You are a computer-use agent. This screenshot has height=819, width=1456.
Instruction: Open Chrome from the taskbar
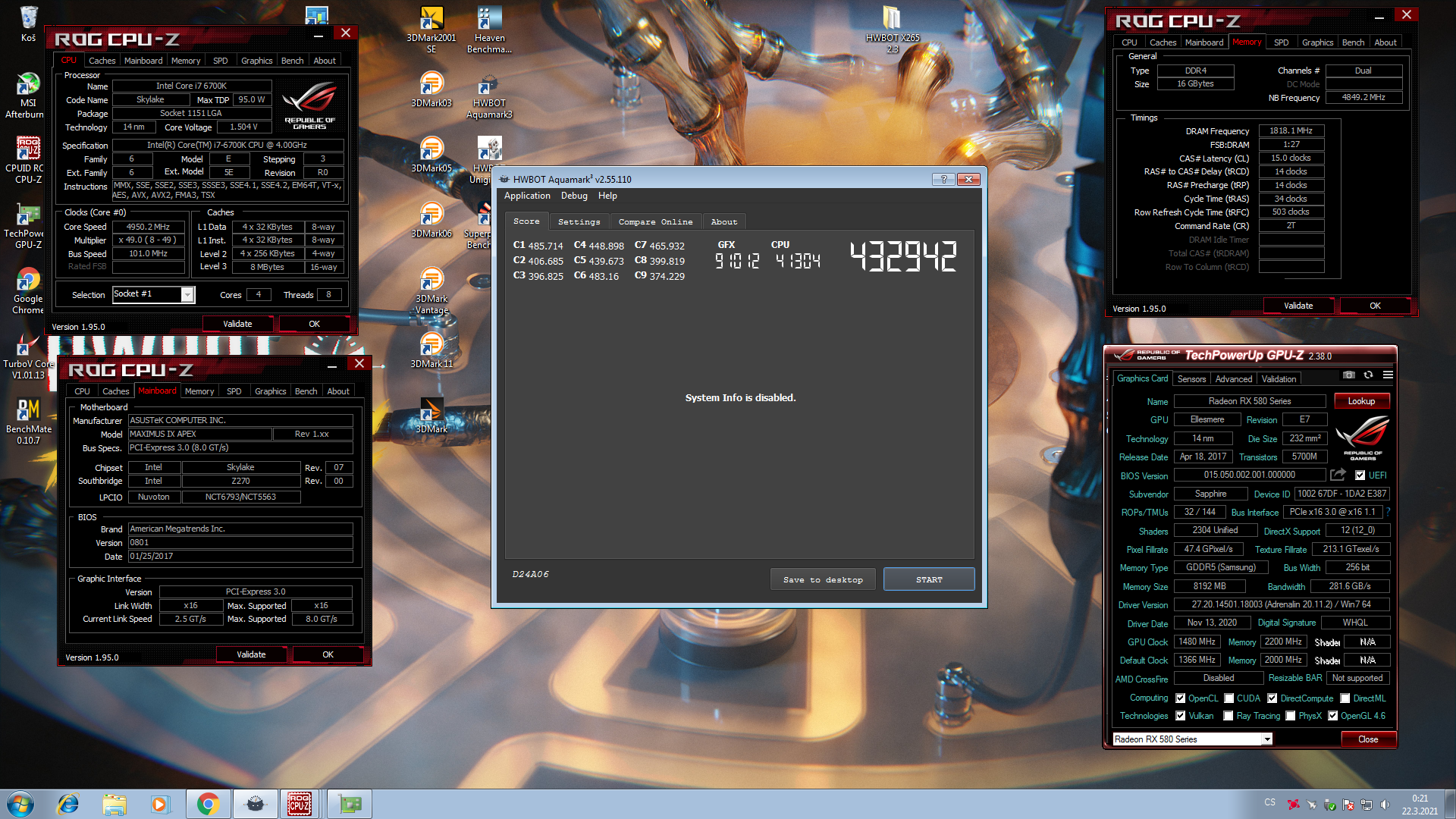[x=208, y=804]
